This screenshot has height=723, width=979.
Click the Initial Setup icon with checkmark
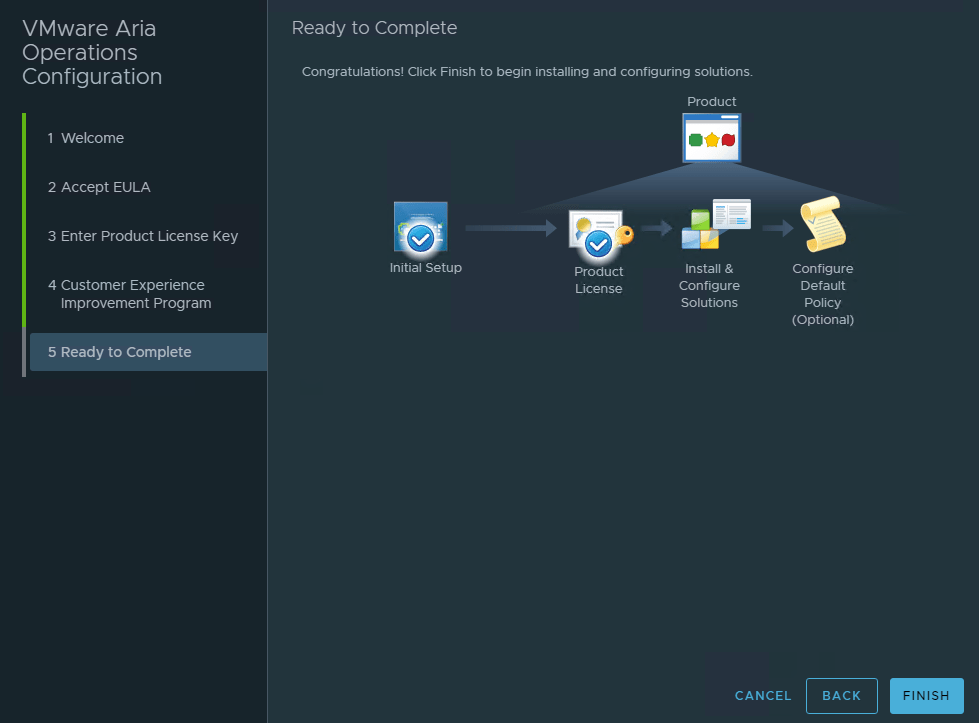point(420,227)
